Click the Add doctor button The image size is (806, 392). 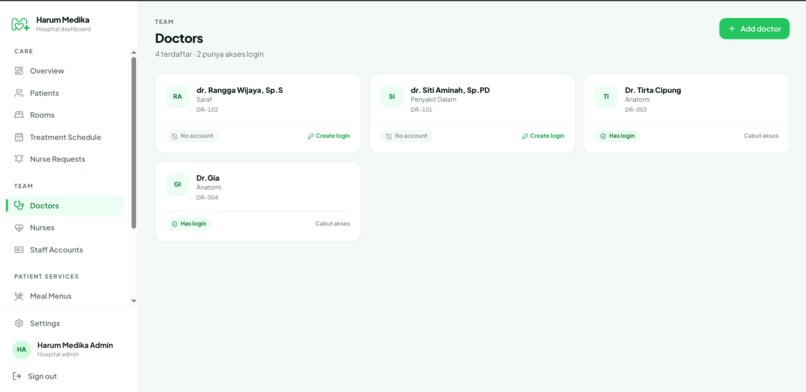[x=754, y=29]
